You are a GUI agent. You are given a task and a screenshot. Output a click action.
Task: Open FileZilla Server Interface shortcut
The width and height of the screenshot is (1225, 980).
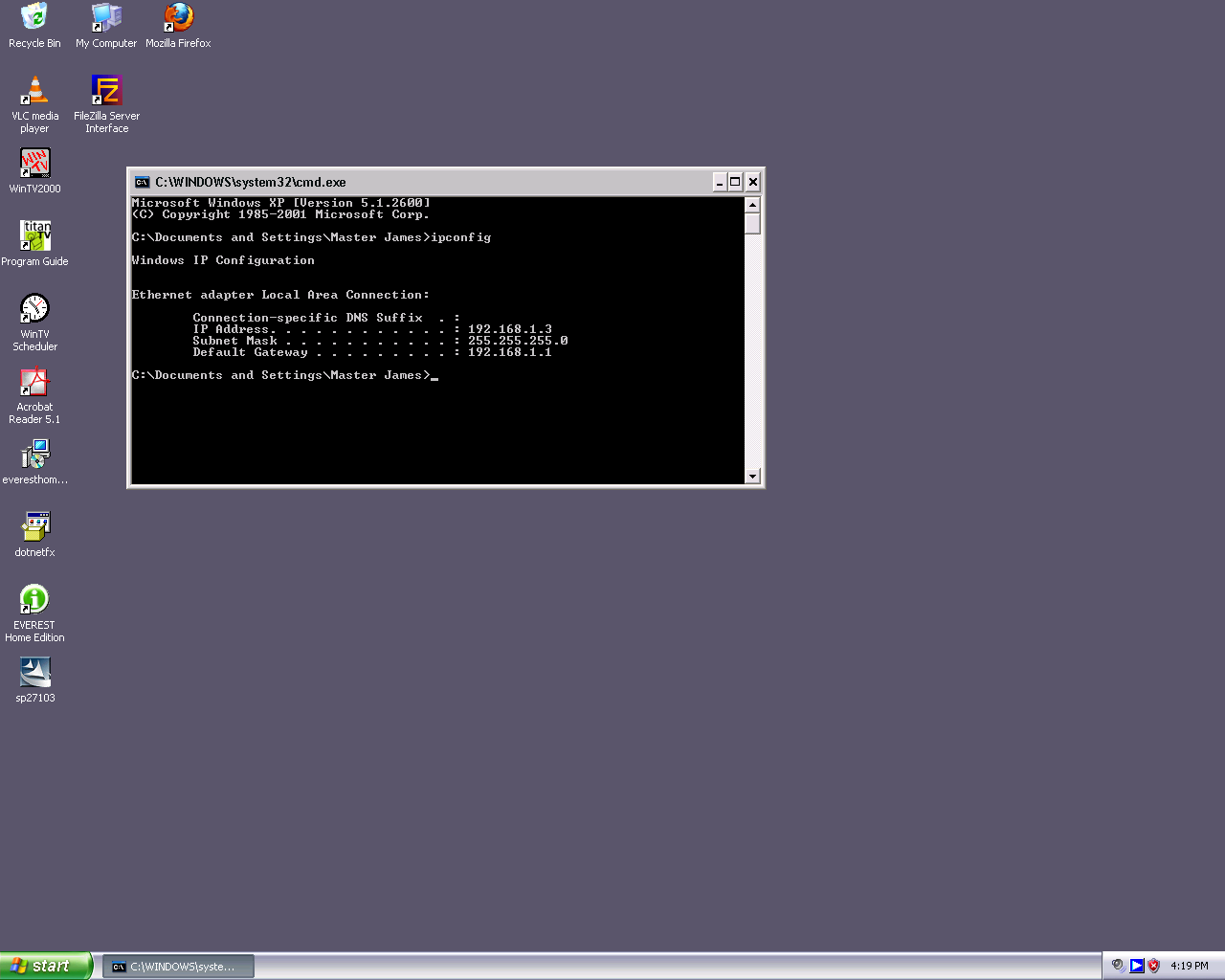(106, 91)
